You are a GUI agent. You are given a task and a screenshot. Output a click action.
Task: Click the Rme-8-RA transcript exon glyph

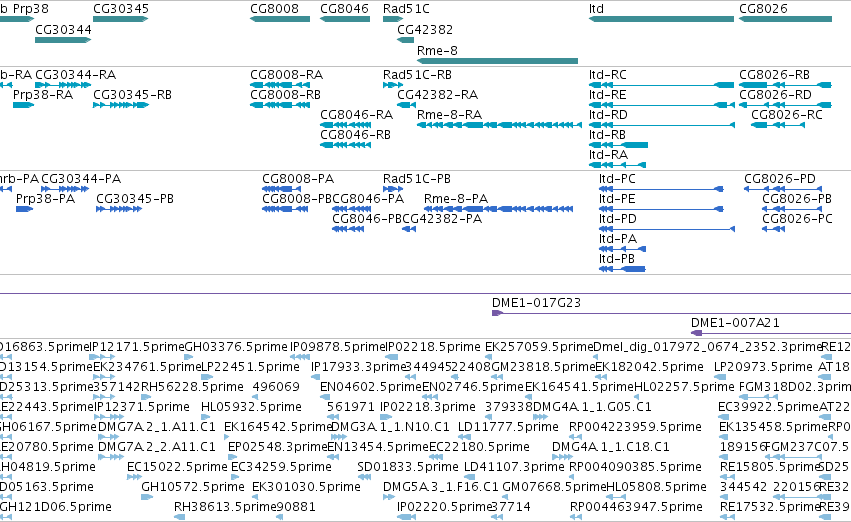pos(499,125)
